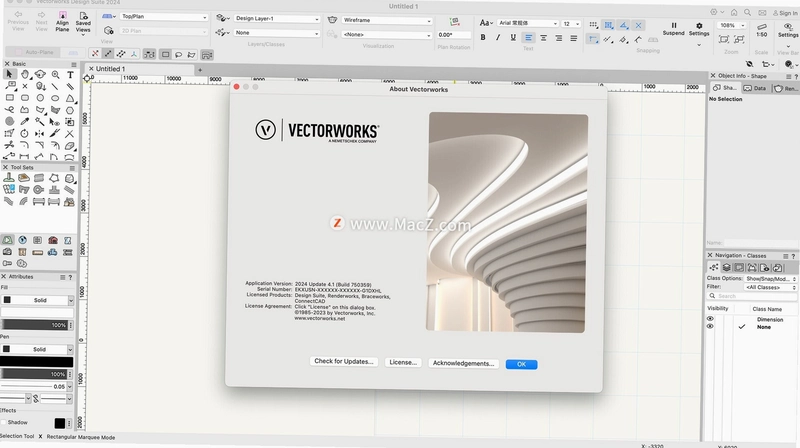
Task: Open the Design Layer-1 dropdown
Action: pos(277,18)
